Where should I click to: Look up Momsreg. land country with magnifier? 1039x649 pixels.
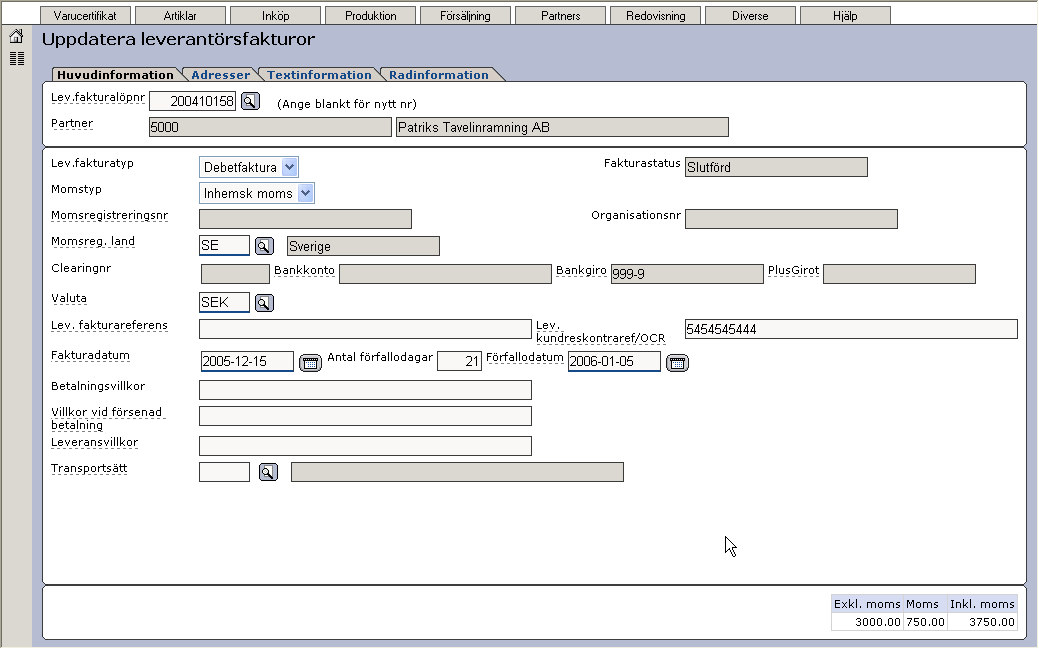coord(264,246)
